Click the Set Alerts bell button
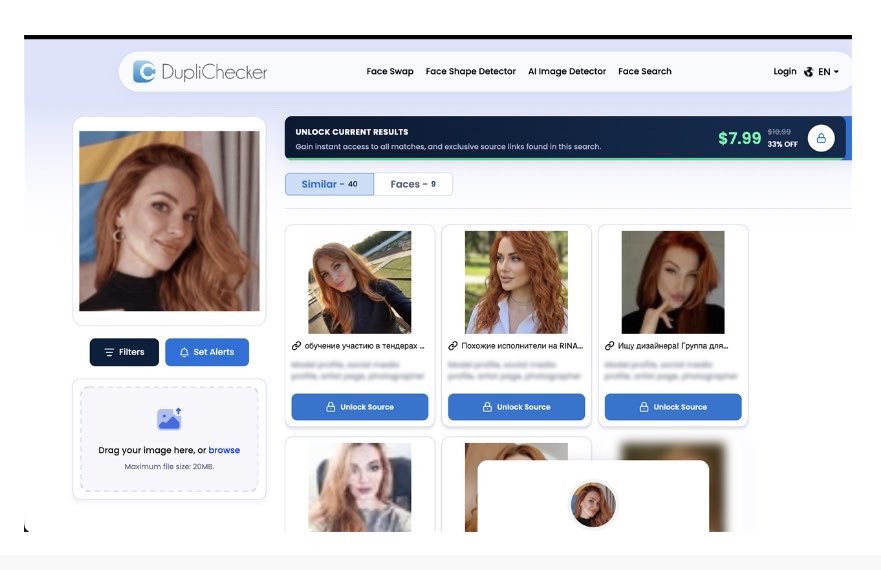Viewport: 881px width, 570px height. coord(207,352)
